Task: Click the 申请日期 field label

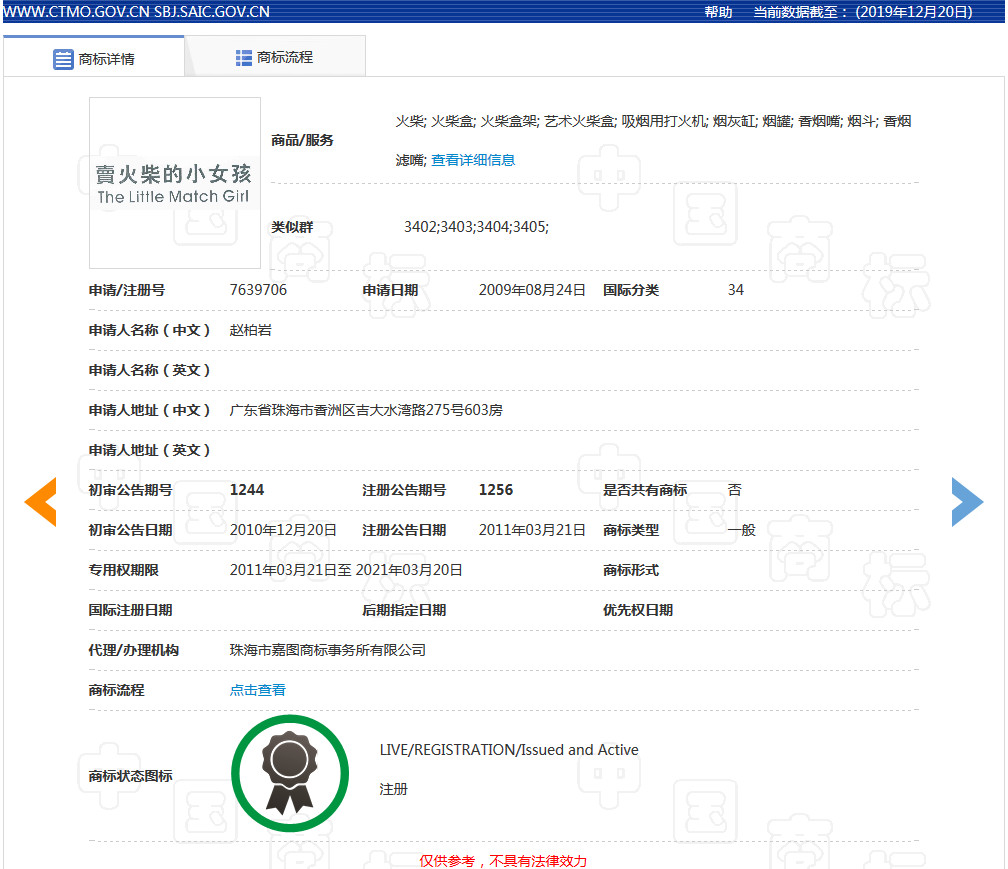Action: (390, 290)
